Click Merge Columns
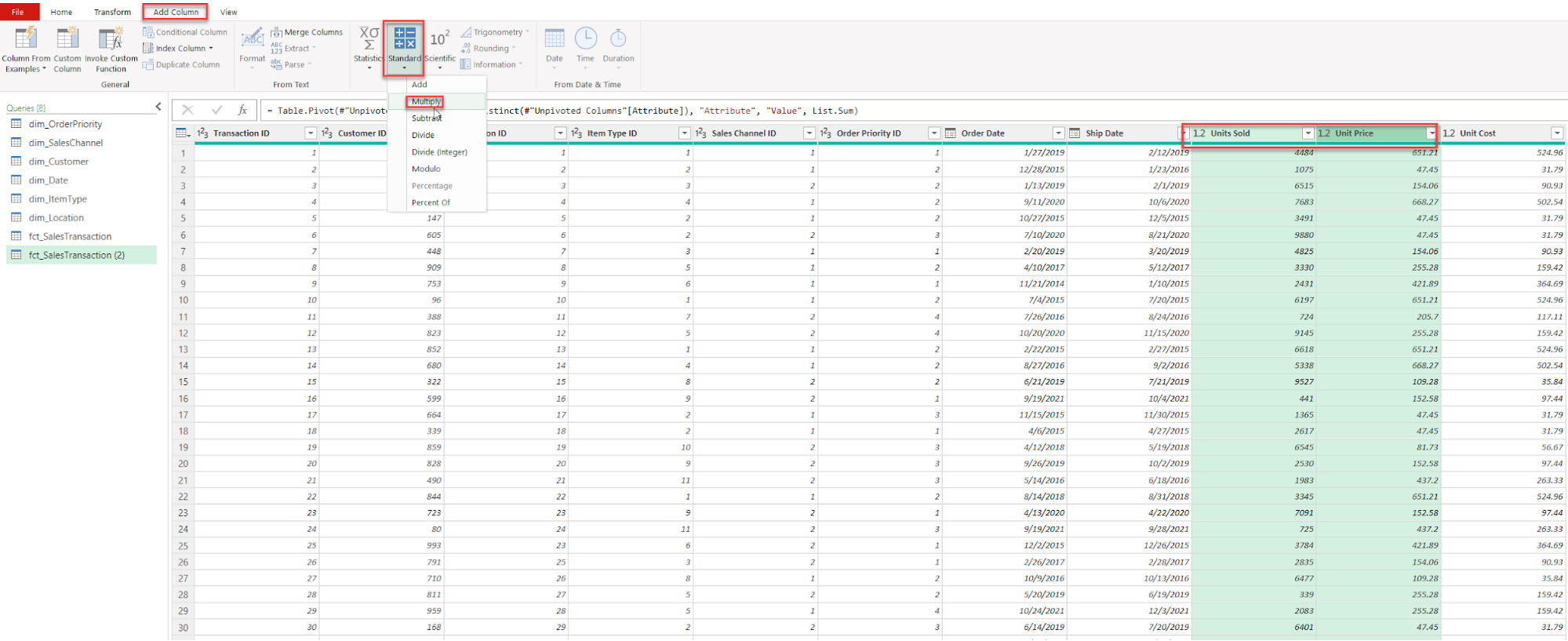The height and width of the screenshot is (641, 1568). [307, 32]
